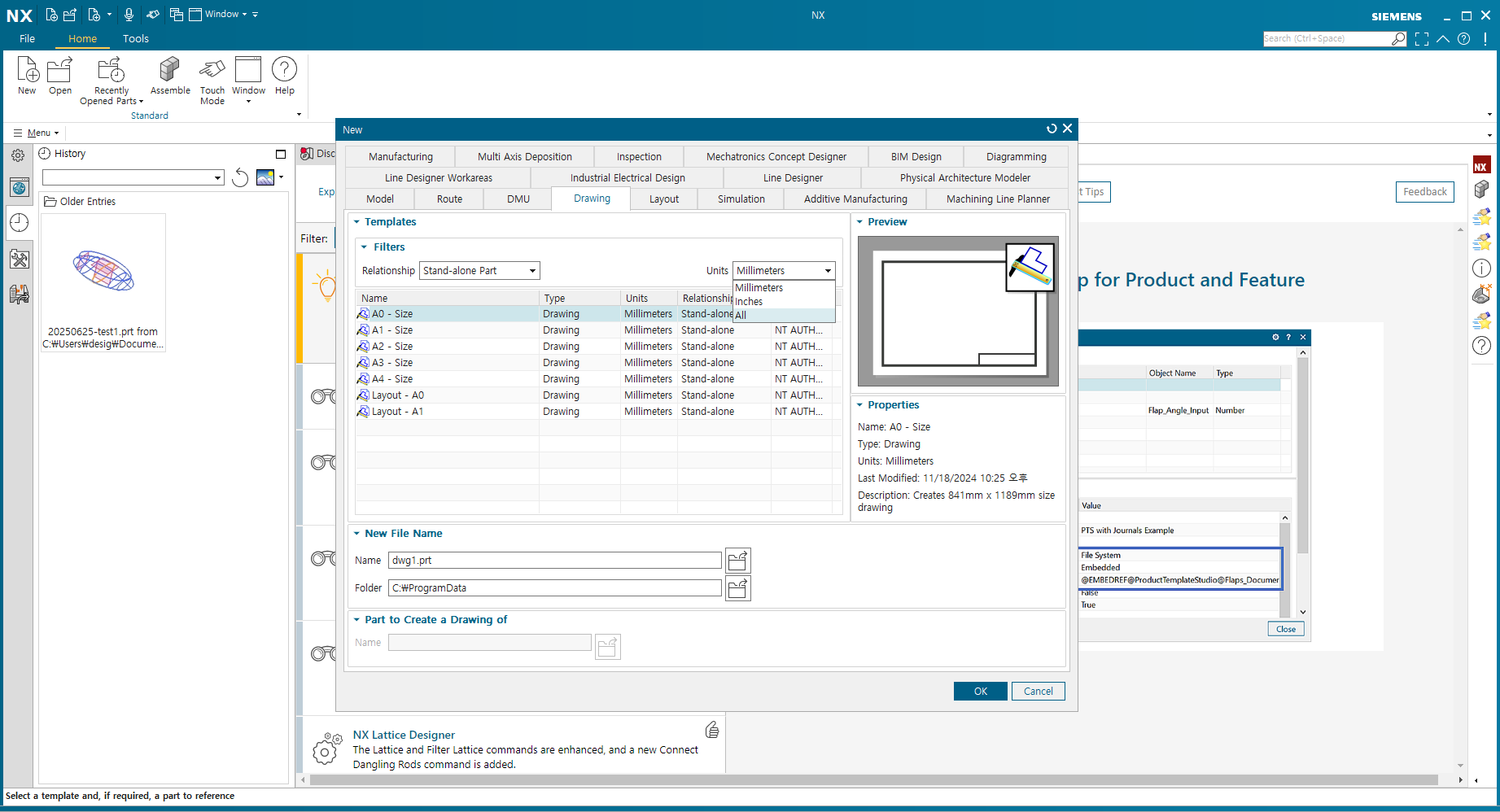Open the Roles tools resource tab

[20, 259]
